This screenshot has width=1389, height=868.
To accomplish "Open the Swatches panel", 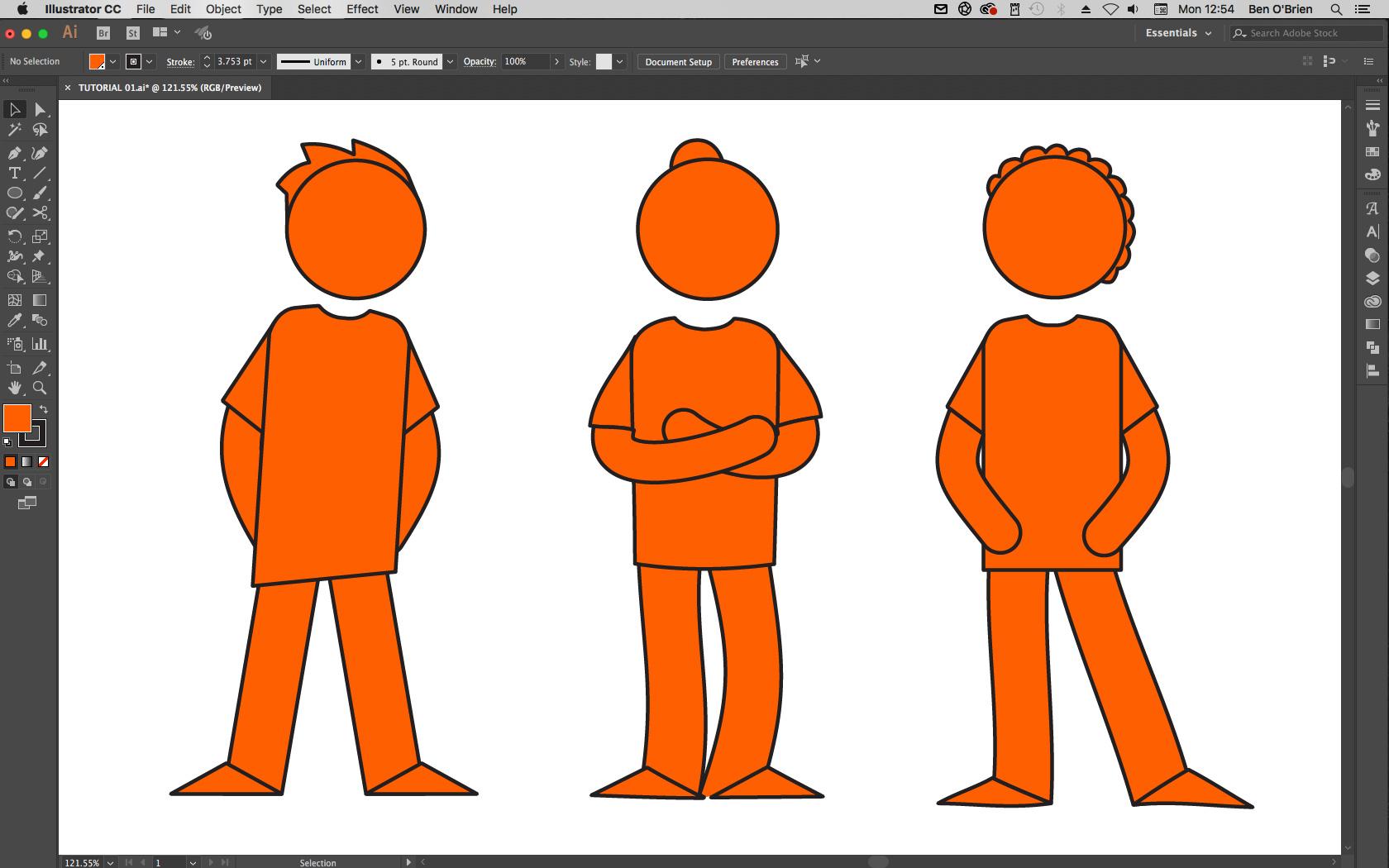I will pos(1372,151).
